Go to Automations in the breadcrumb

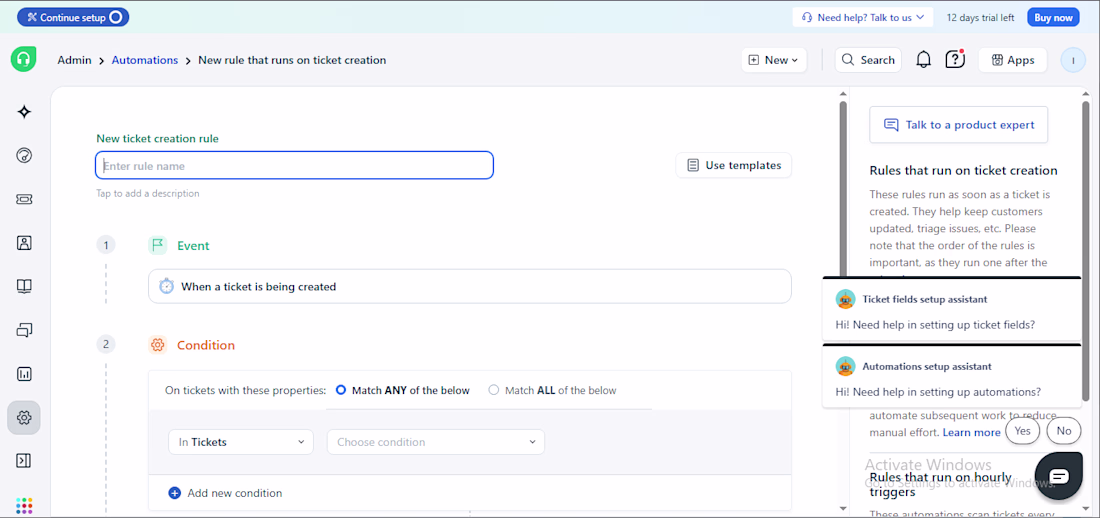point(145,60)
